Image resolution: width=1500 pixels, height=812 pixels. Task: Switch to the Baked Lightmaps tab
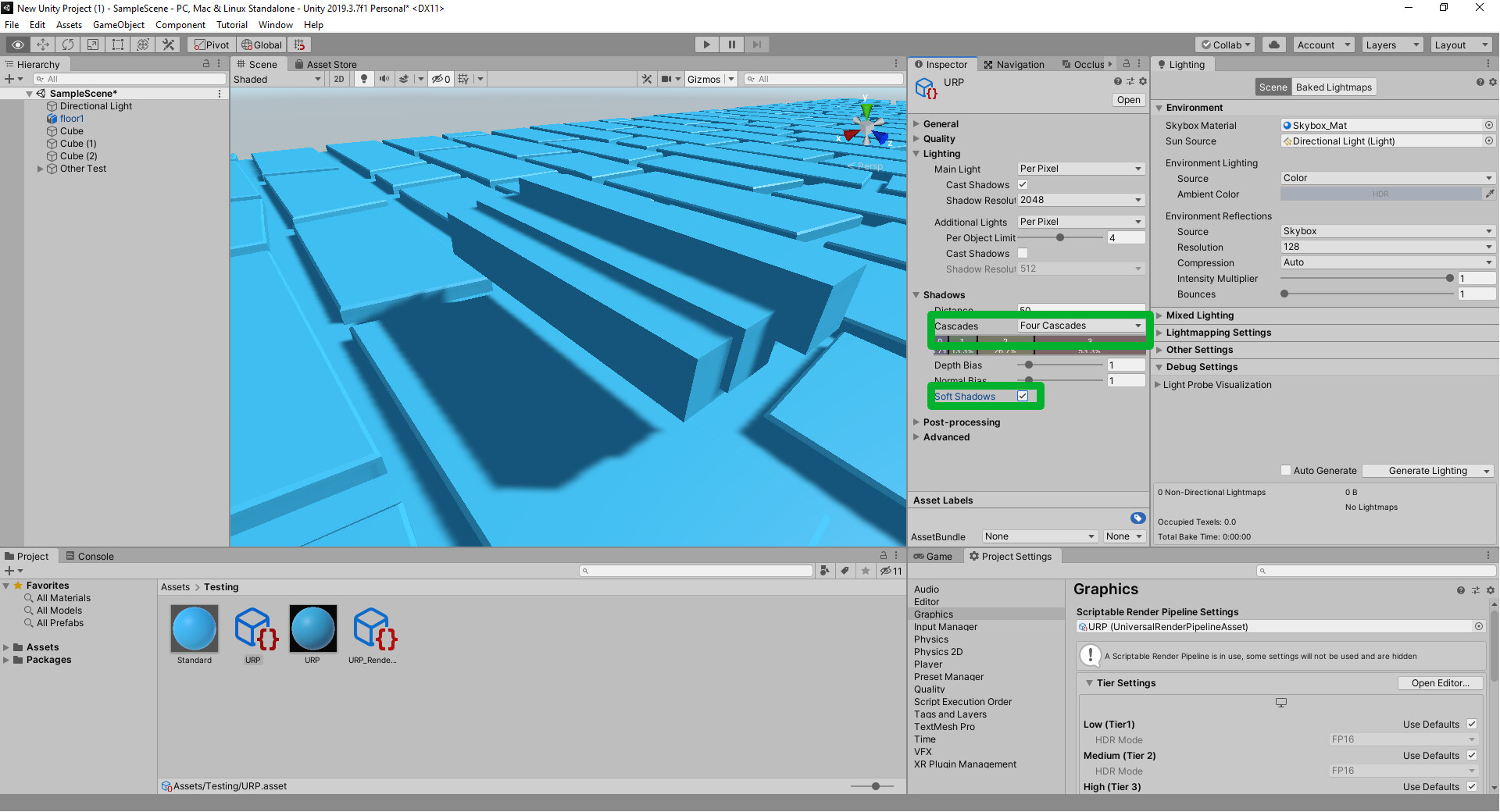tap(1333, 87)
